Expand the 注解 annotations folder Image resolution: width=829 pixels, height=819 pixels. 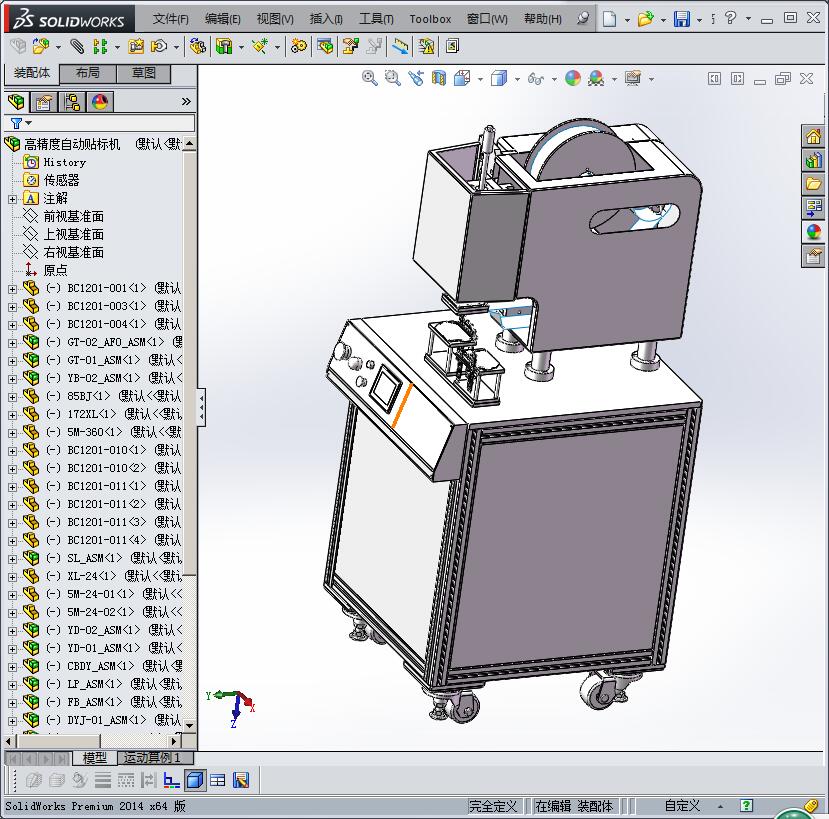pos(12,199)
